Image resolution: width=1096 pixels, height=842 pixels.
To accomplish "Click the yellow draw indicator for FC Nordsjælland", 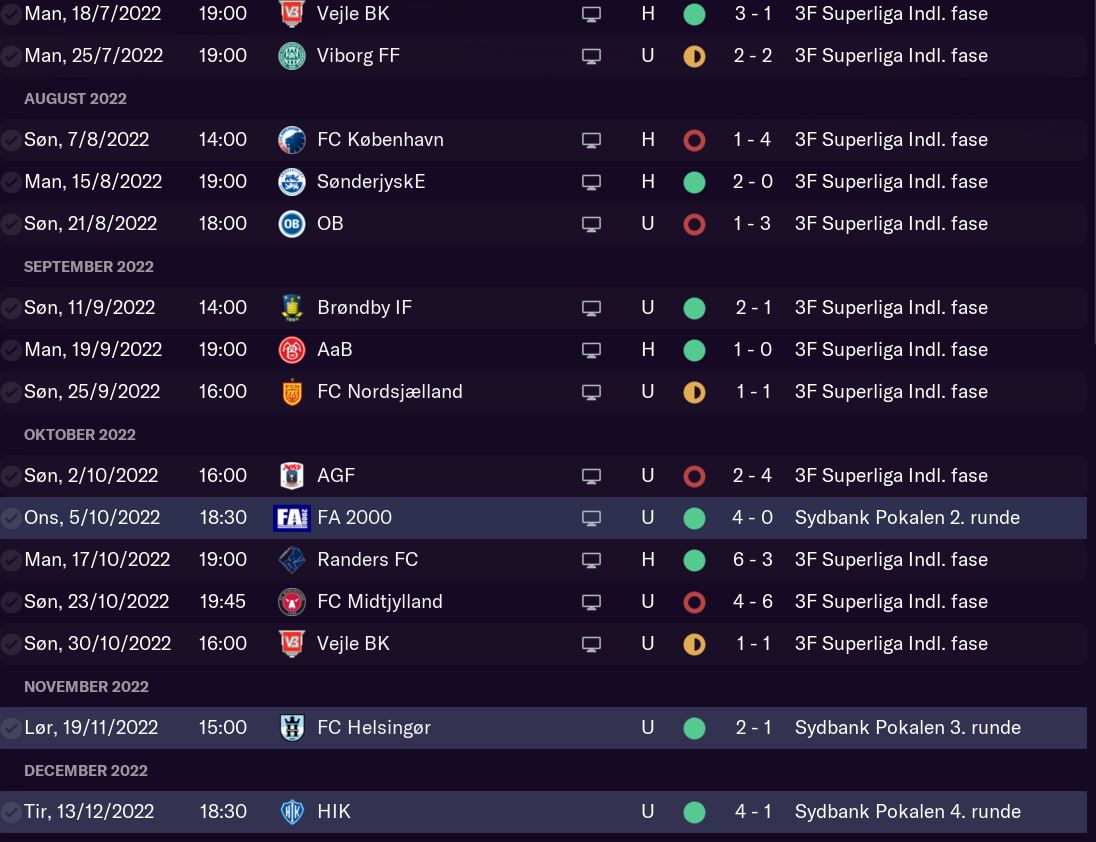I will pyautogui.click(x=694, y=392).
